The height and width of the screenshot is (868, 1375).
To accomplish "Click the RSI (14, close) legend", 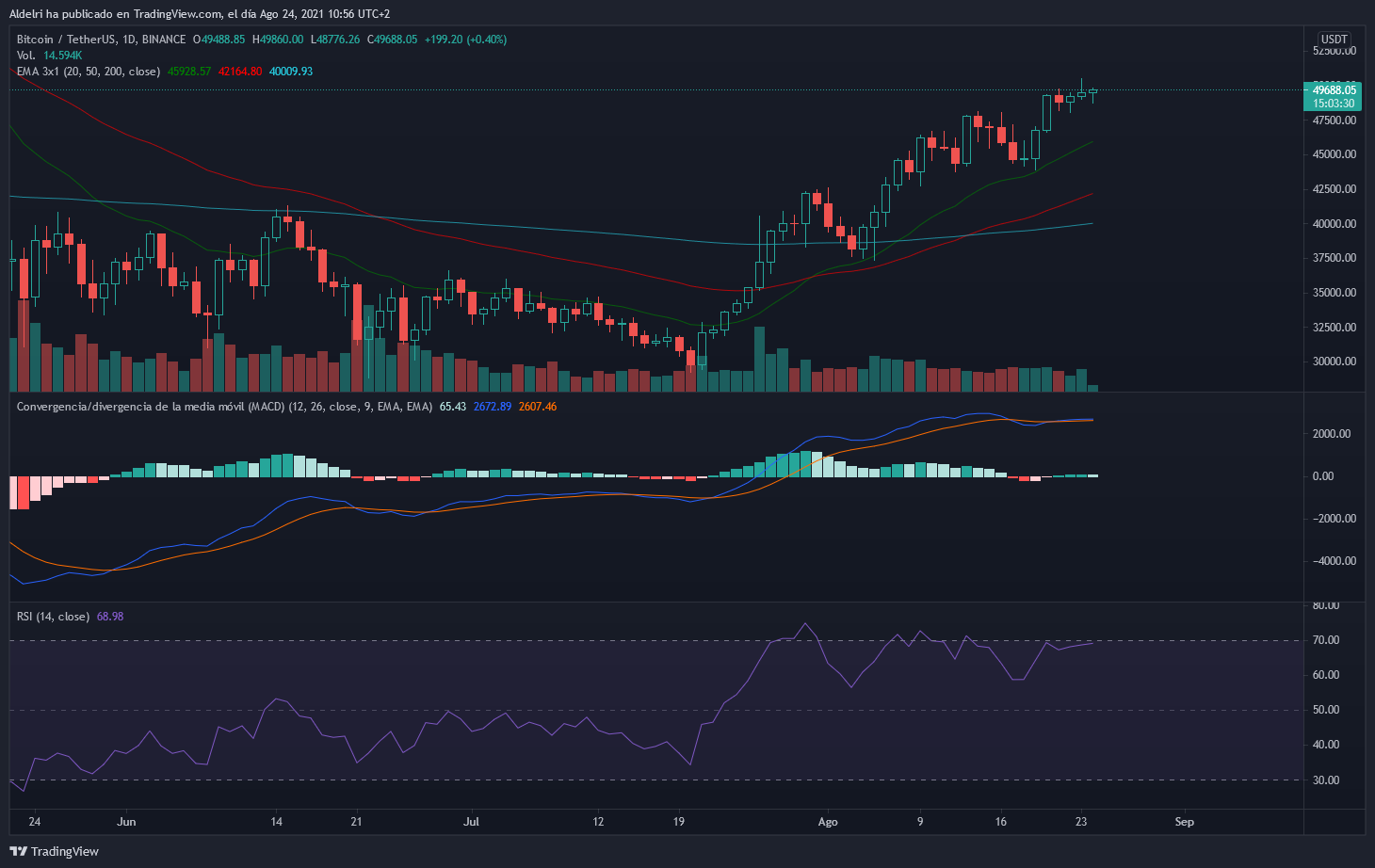I will (x=53, y=617).
